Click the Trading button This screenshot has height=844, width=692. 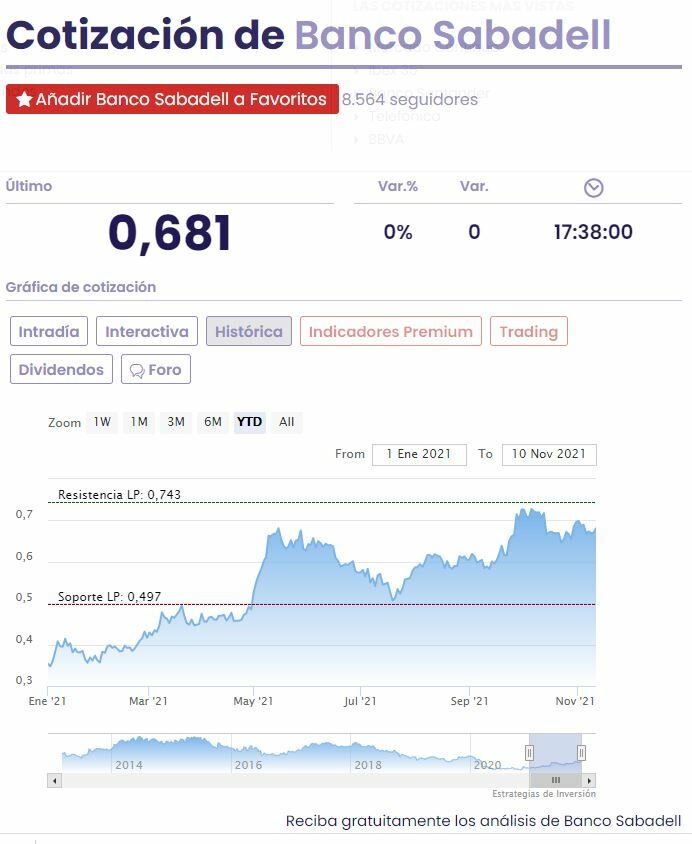tap(528, 331)
